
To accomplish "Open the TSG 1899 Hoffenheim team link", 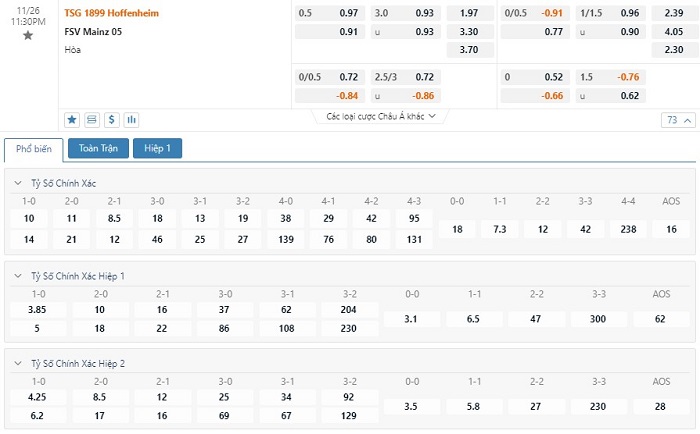I will tap(111, 13).
